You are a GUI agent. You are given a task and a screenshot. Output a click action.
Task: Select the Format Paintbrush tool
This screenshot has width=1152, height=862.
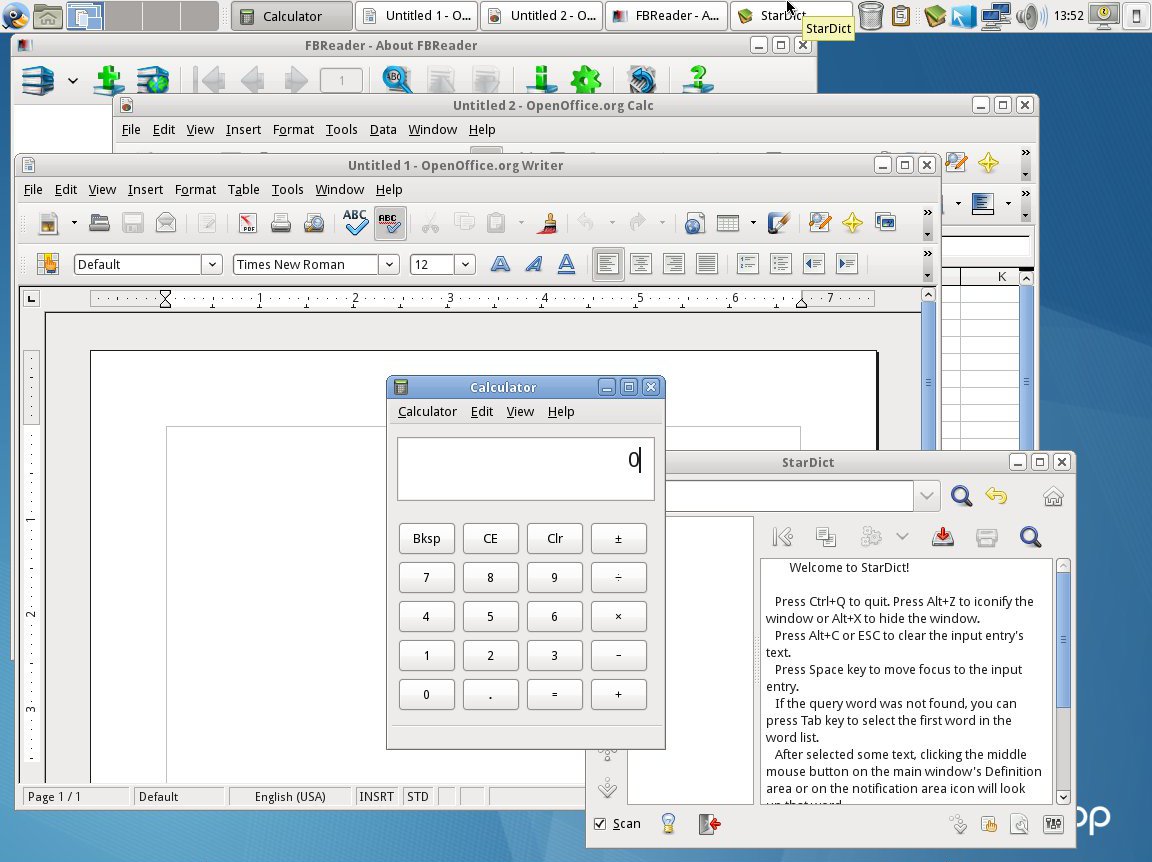(547, 223)
